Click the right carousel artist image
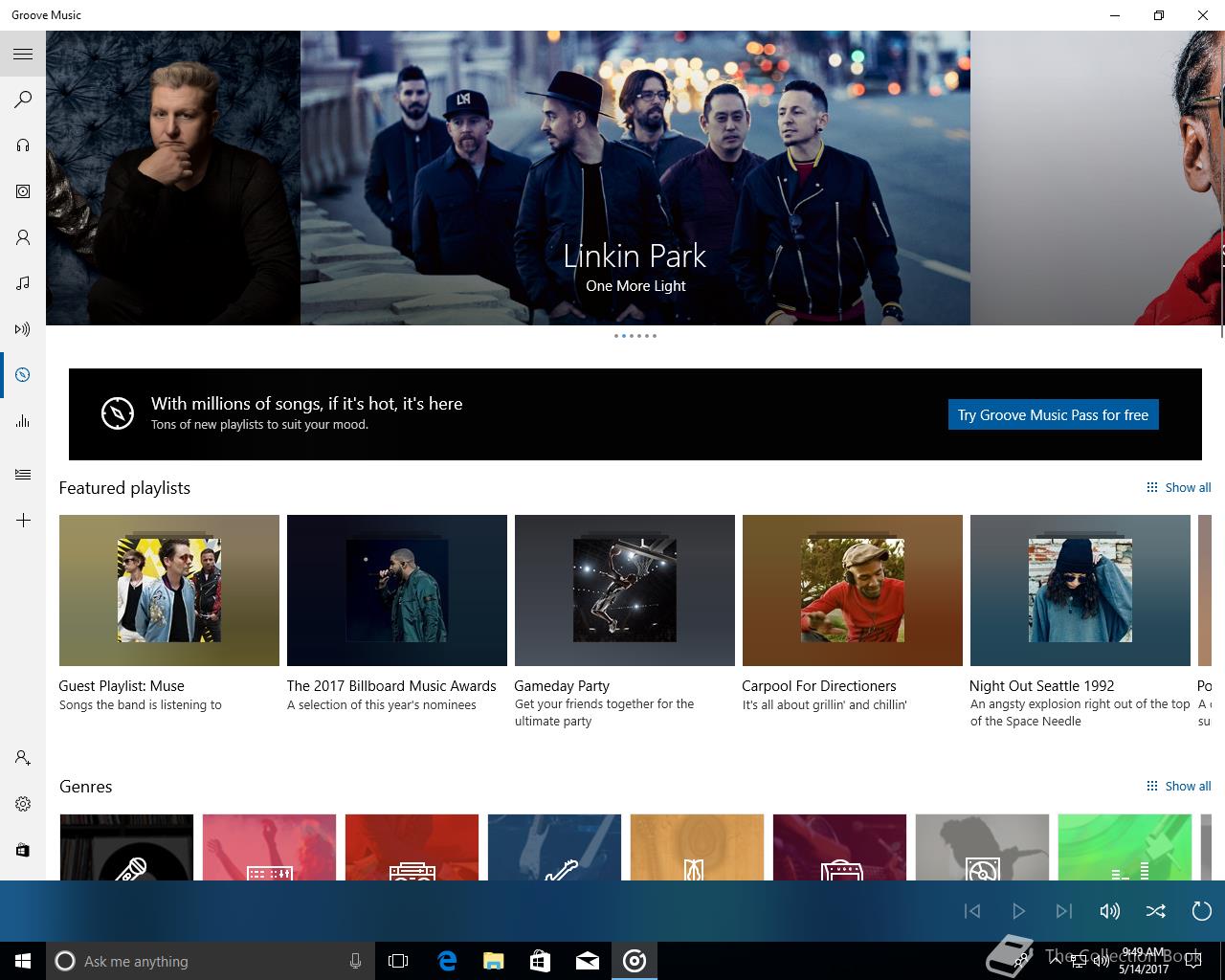The image size is (1225, 980). coord(1098,178)
